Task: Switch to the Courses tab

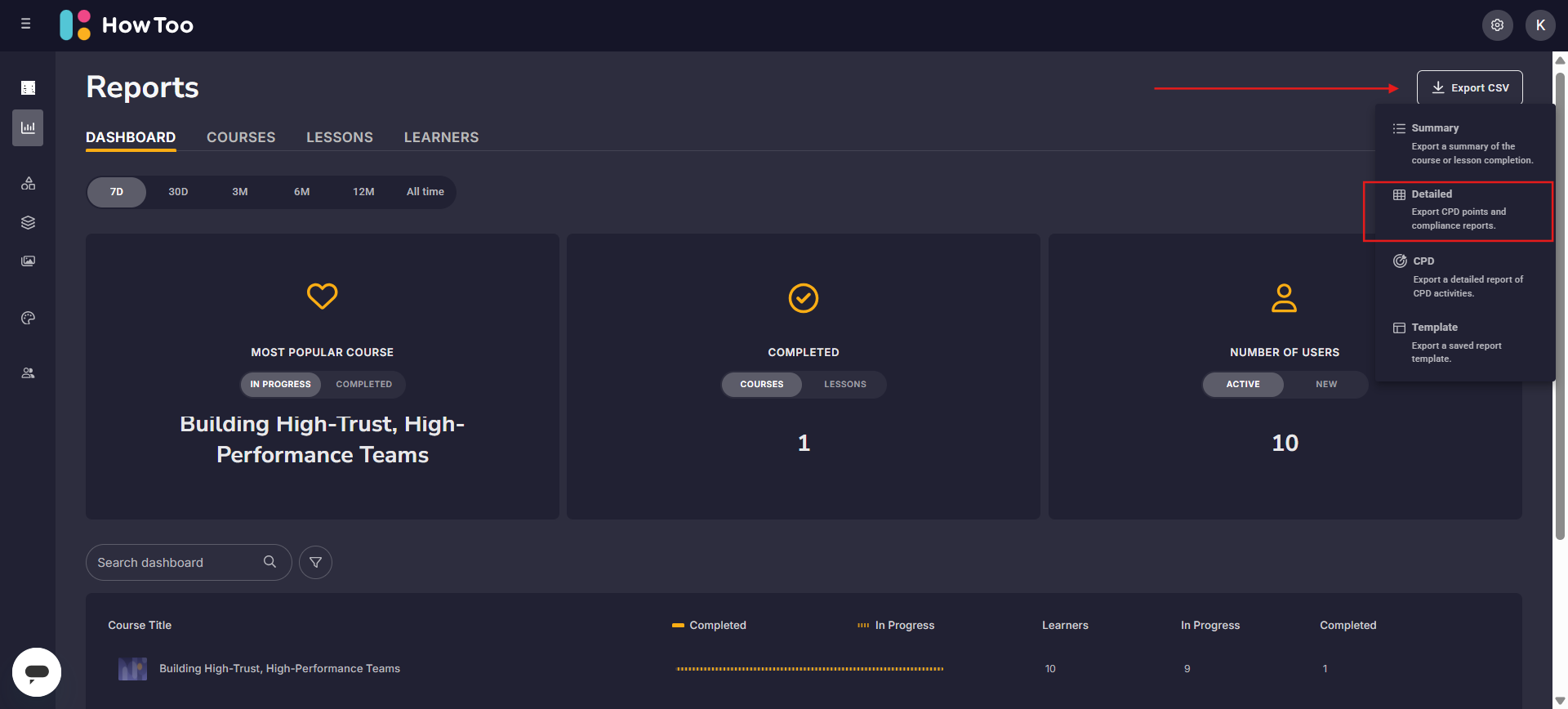Action: pyautogui.click(x=241, y=137)
